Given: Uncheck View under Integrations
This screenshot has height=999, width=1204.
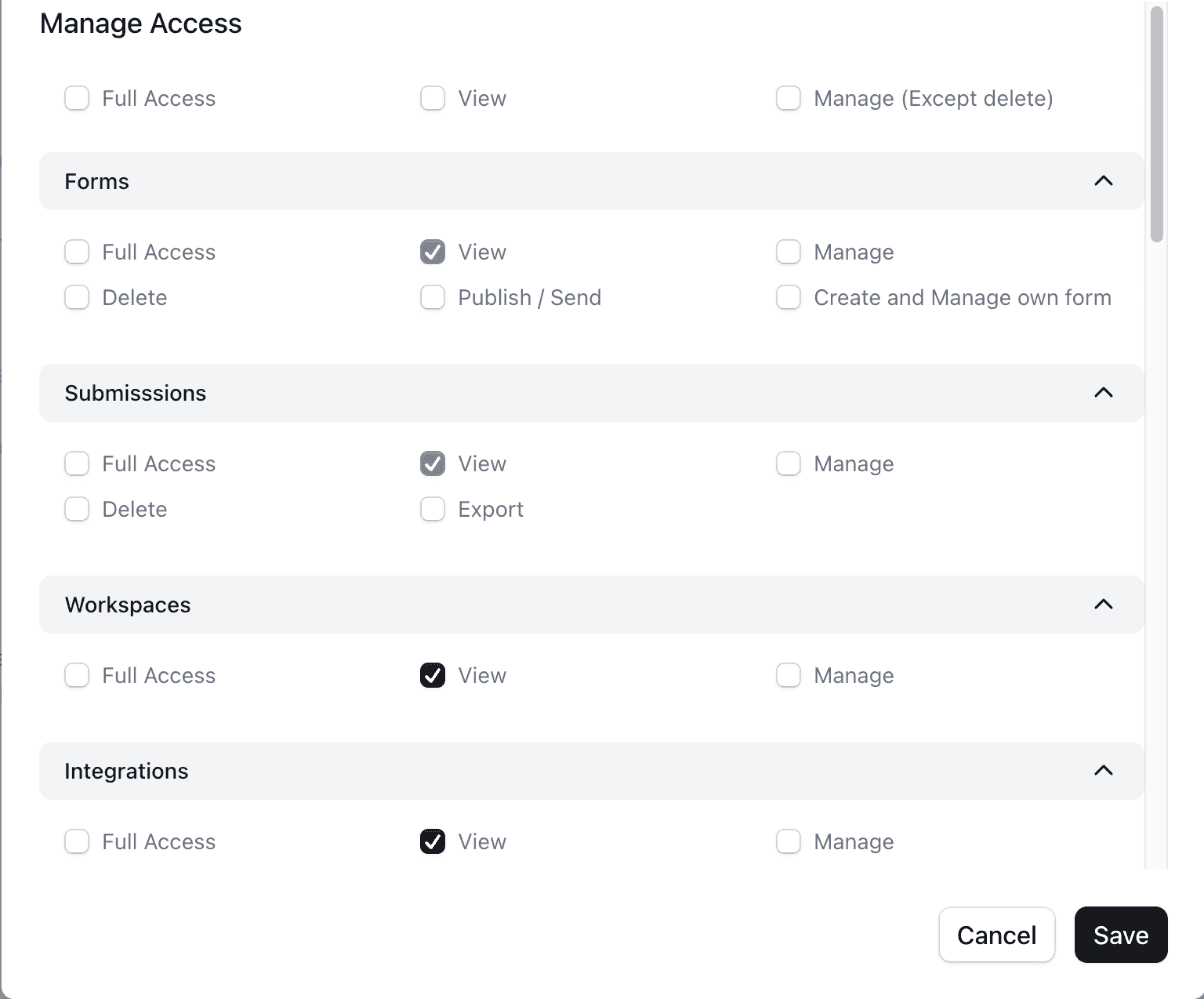Looking at the screenshot, I should coord(433,842).
